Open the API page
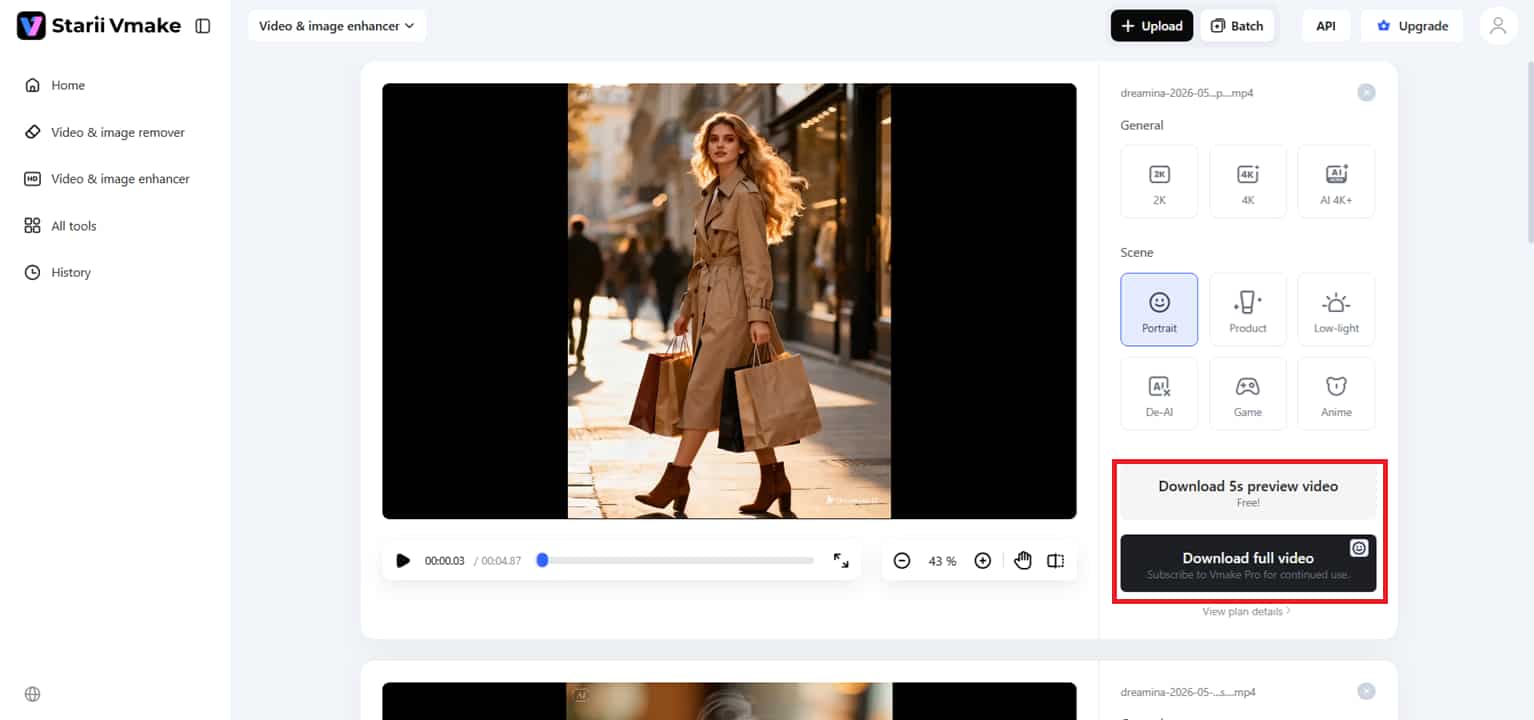 [1326, 26]
